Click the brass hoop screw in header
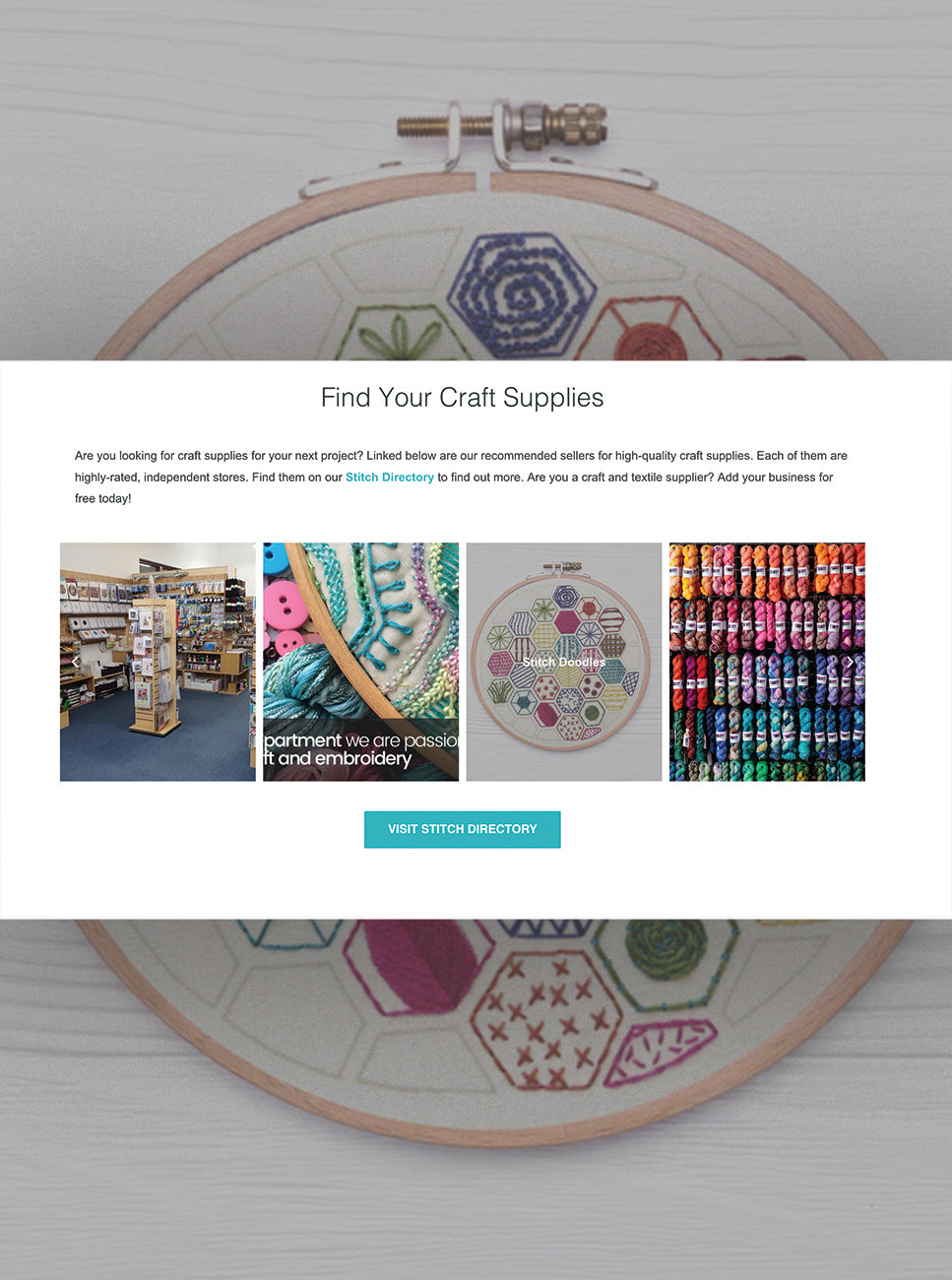The image size is (952, 1280). 504,127
